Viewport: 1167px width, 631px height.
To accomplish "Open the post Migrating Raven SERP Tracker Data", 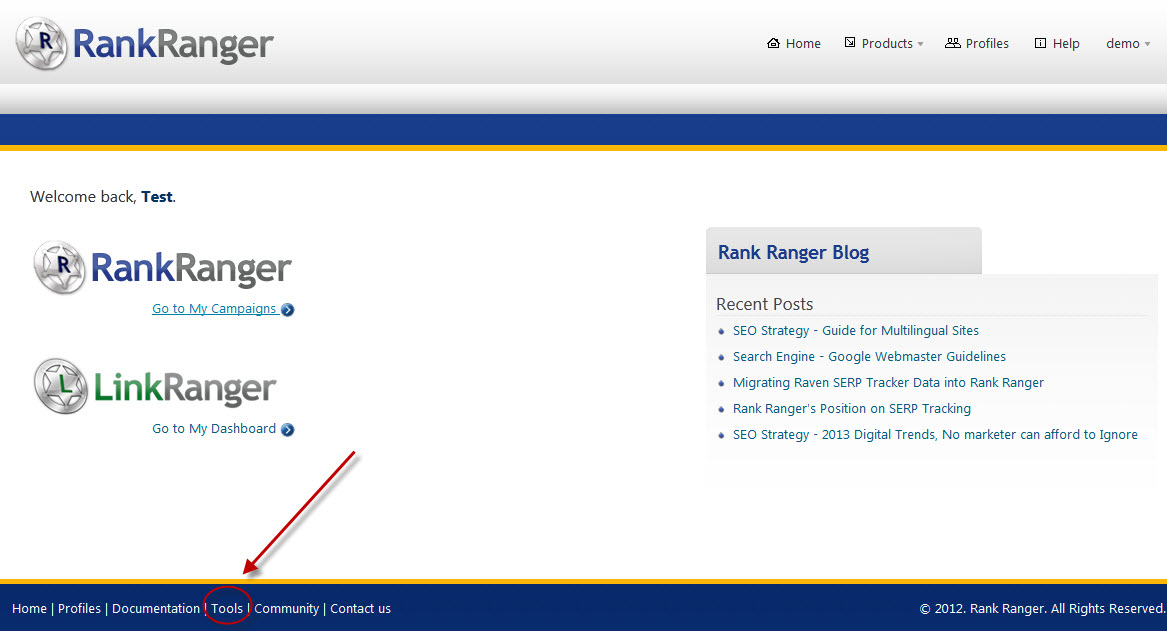I will coord(888,382).
